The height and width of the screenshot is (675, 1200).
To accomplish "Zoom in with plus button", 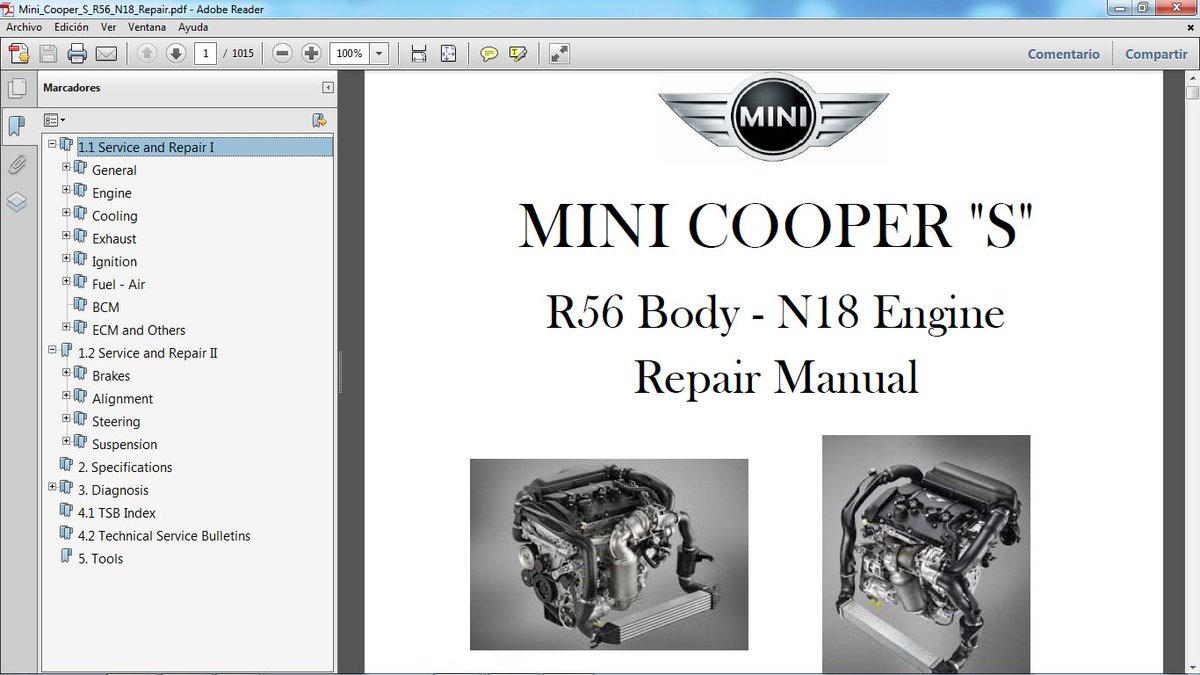I will pyautogui.click(x=311, y=54).
